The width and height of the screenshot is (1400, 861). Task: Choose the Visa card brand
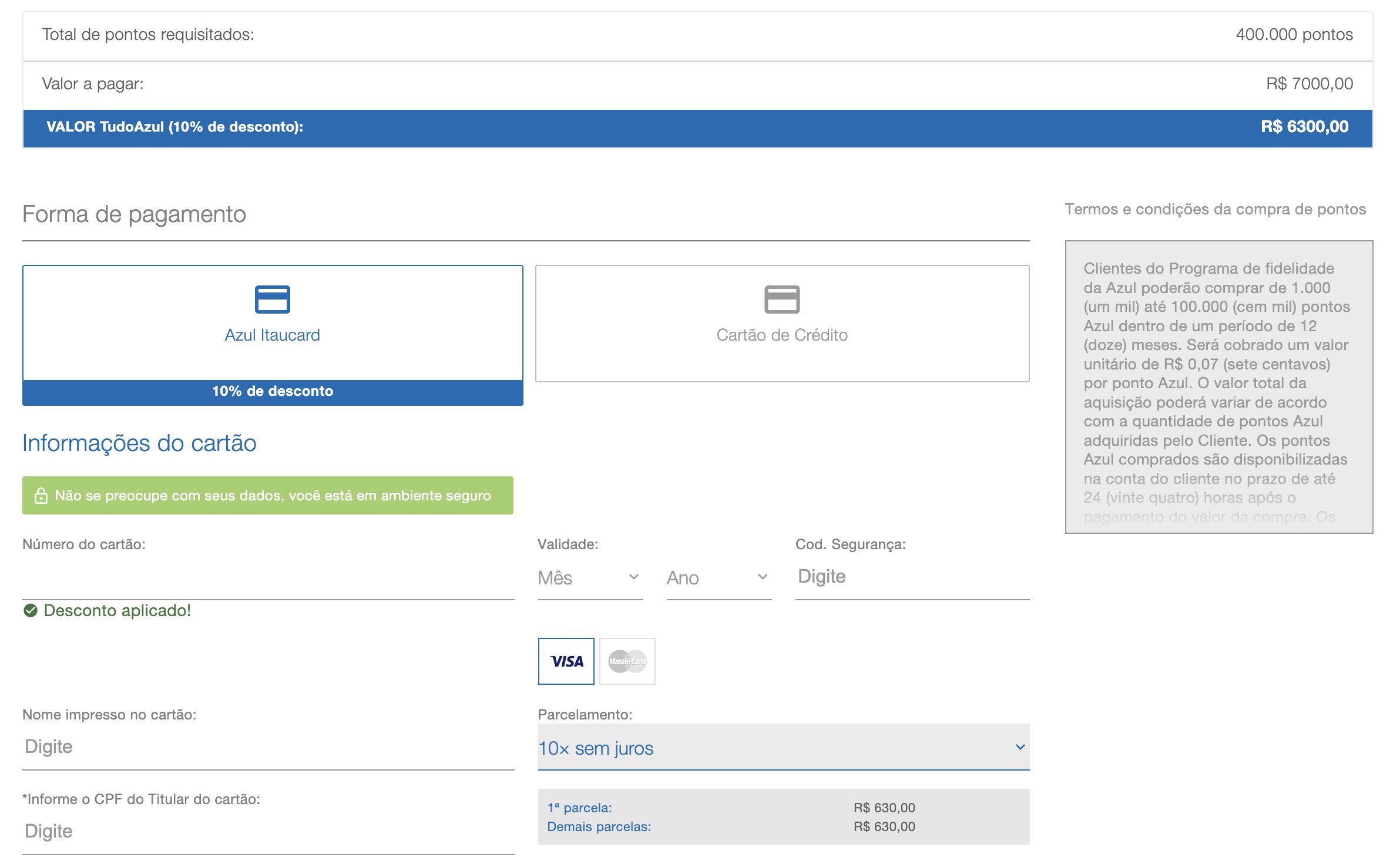tap(566, 661)
